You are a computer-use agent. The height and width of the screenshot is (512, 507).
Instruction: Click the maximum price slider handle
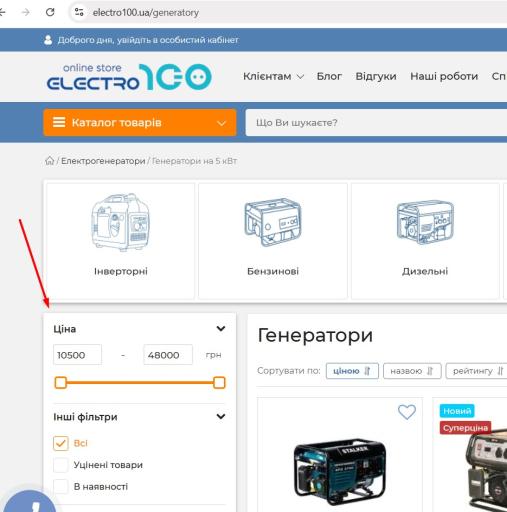point(219,383)
